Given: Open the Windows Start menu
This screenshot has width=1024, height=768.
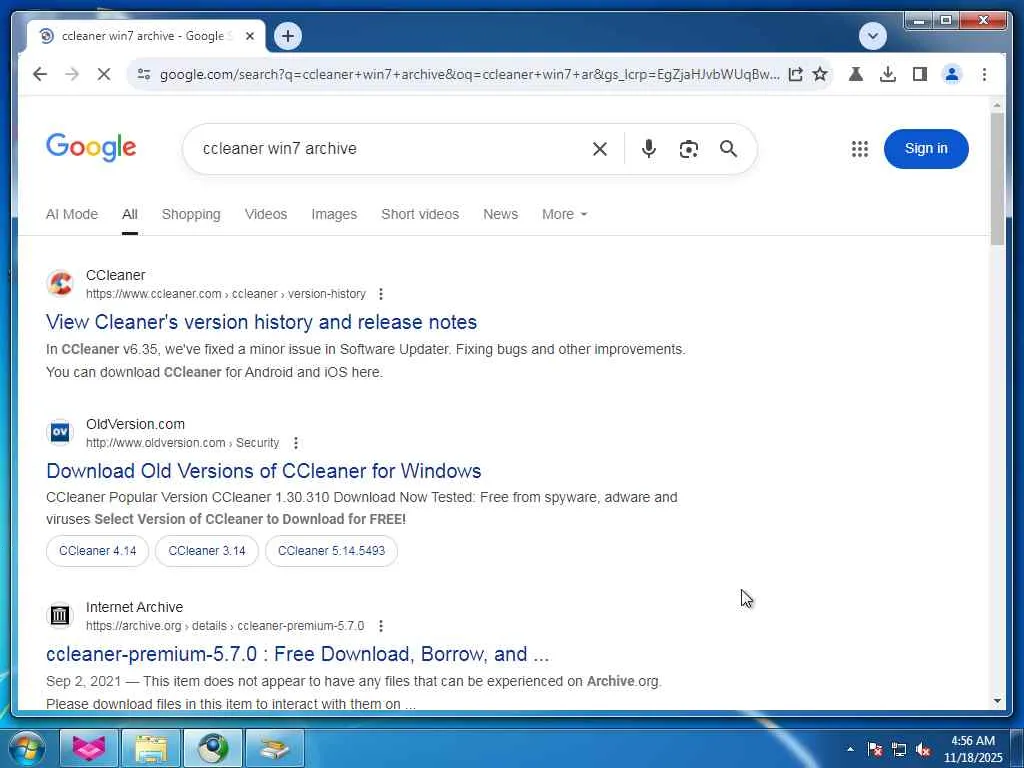Looking at the screenshot, I should 26,748.
